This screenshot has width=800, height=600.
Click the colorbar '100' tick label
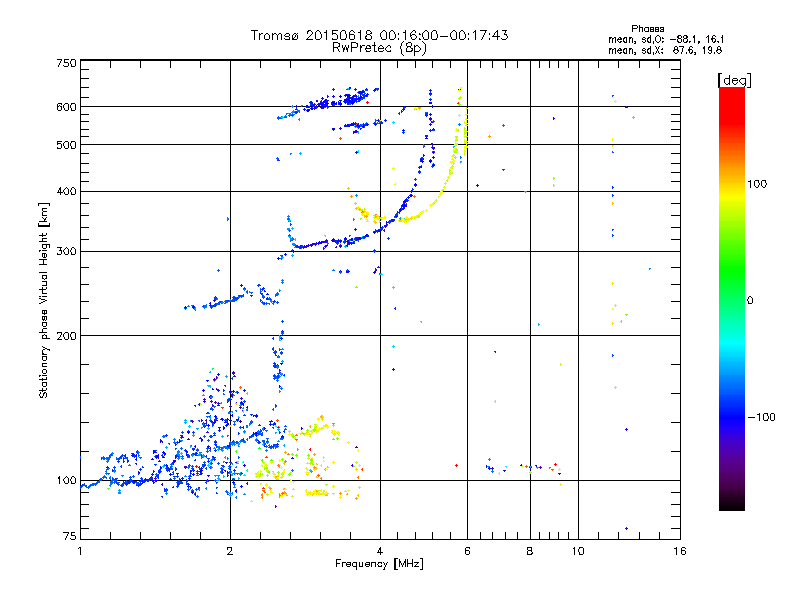757,184
